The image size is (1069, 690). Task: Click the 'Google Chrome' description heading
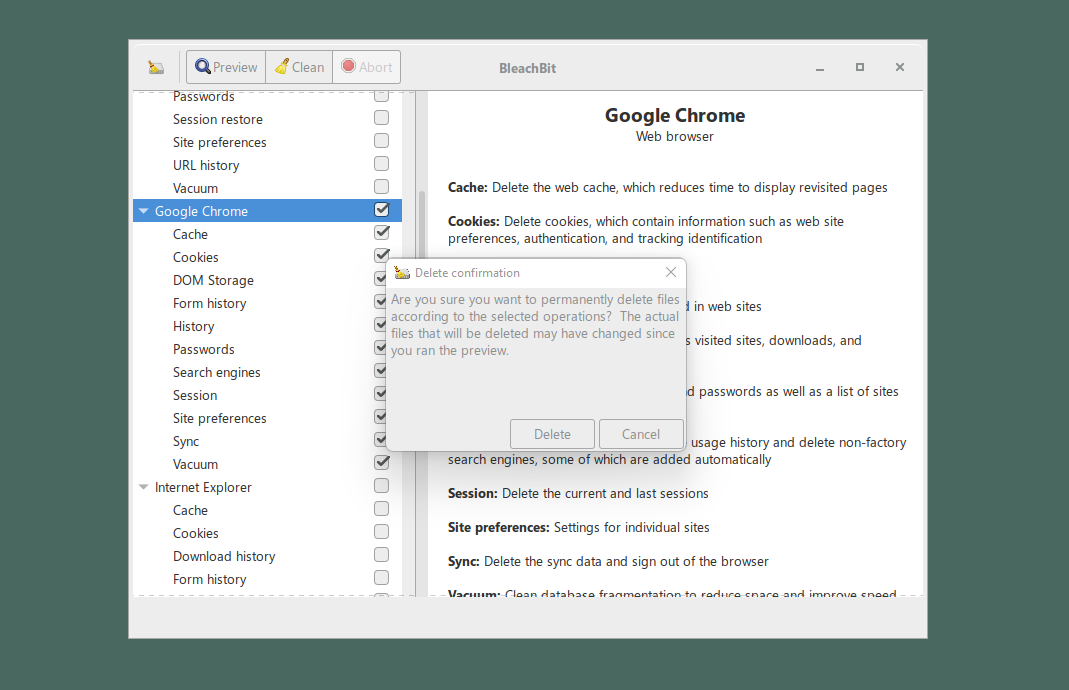coord(675,115)
